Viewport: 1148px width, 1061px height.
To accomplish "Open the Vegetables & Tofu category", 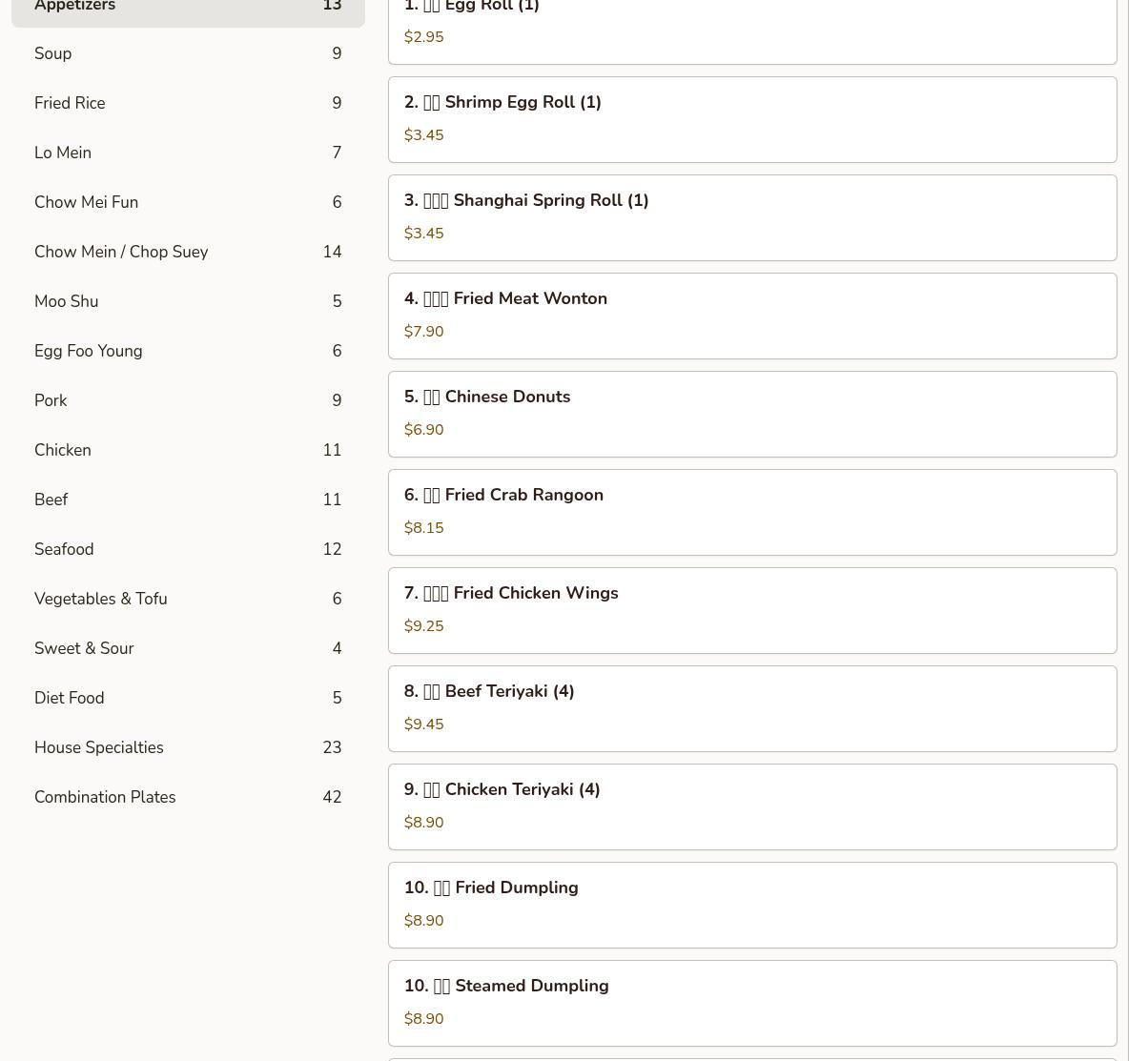I will point(188,599).
